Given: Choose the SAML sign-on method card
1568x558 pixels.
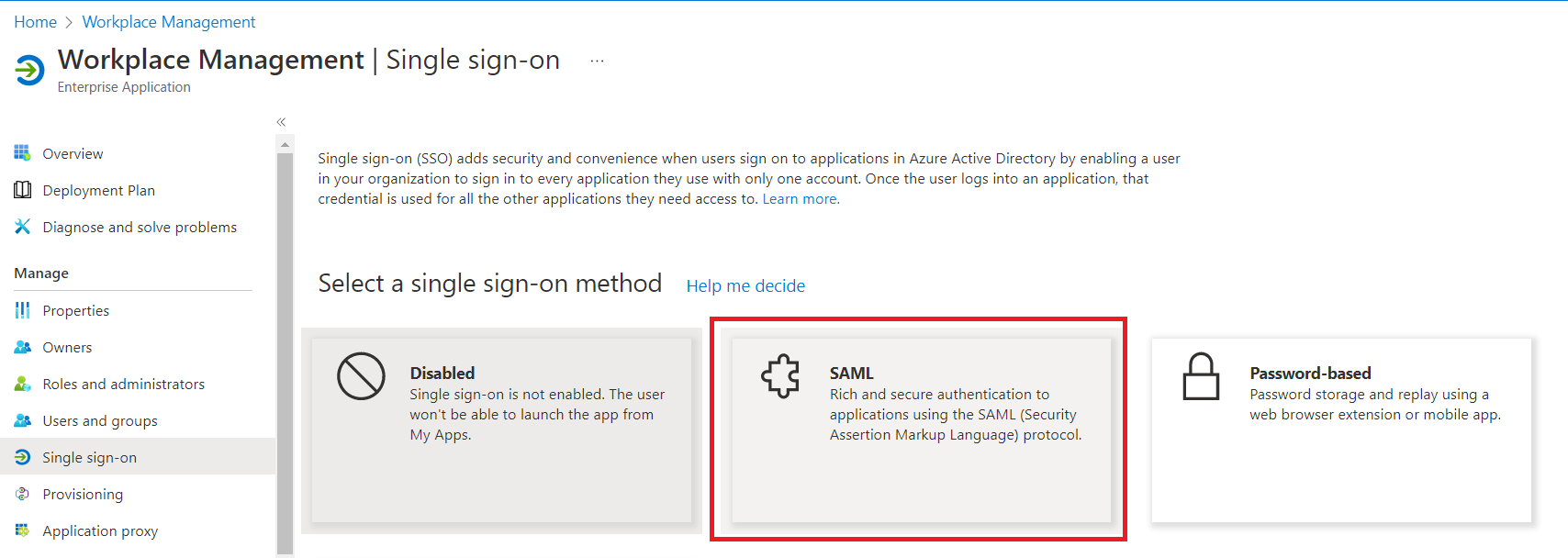Looking at the screenshot, I should (921, 430).
